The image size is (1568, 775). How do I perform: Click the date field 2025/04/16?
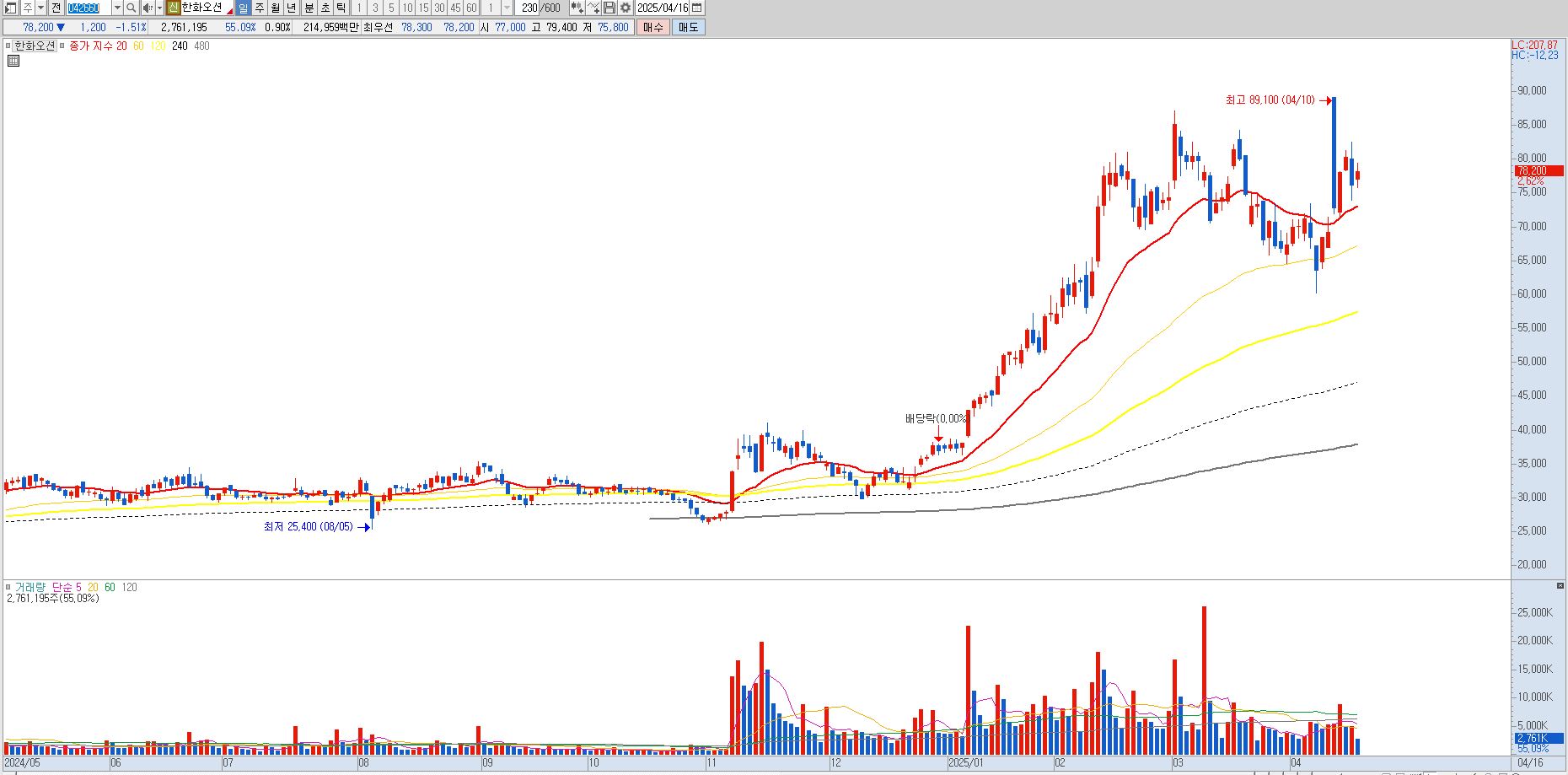click(663, 8)
